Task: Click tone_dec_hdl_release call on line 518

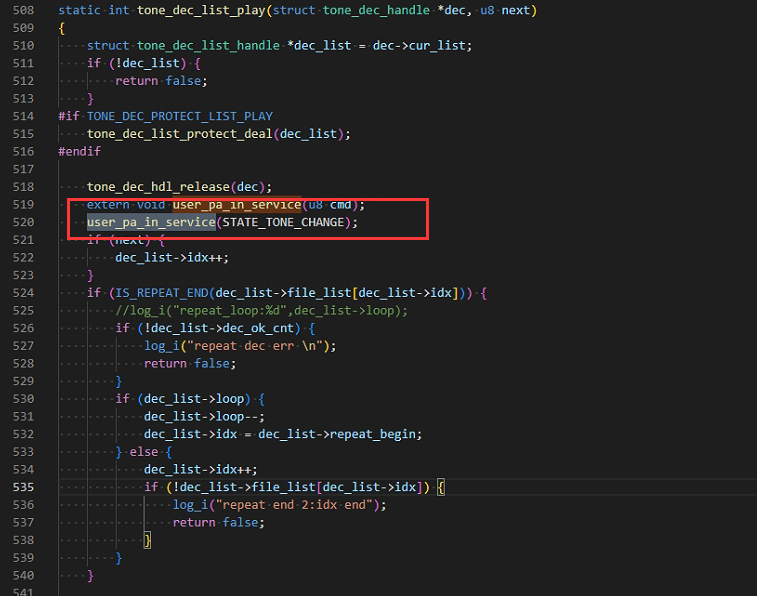Action: 158,187
